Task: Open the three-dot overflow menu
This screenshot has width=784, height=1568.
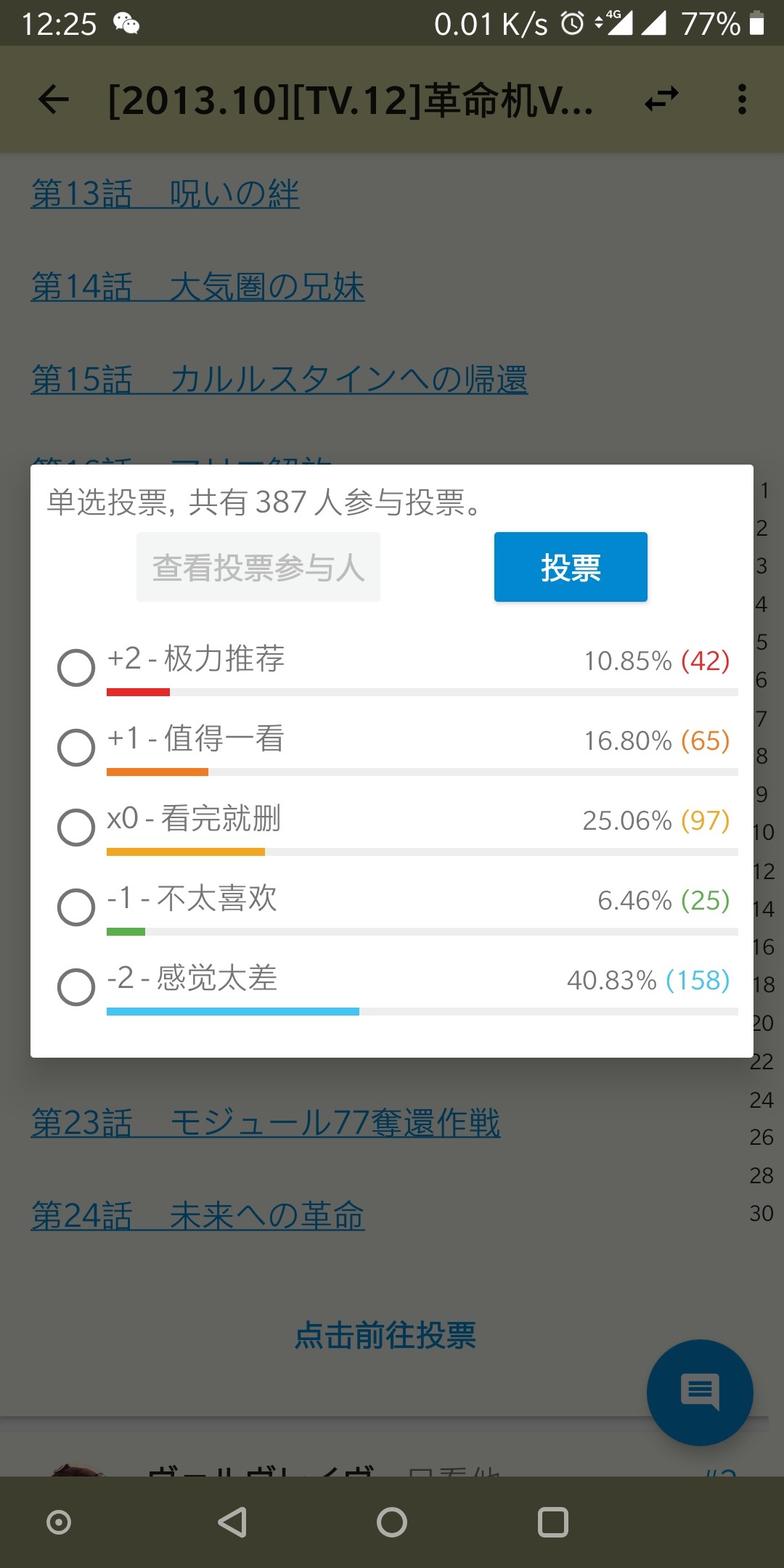Action: (741, 99)
